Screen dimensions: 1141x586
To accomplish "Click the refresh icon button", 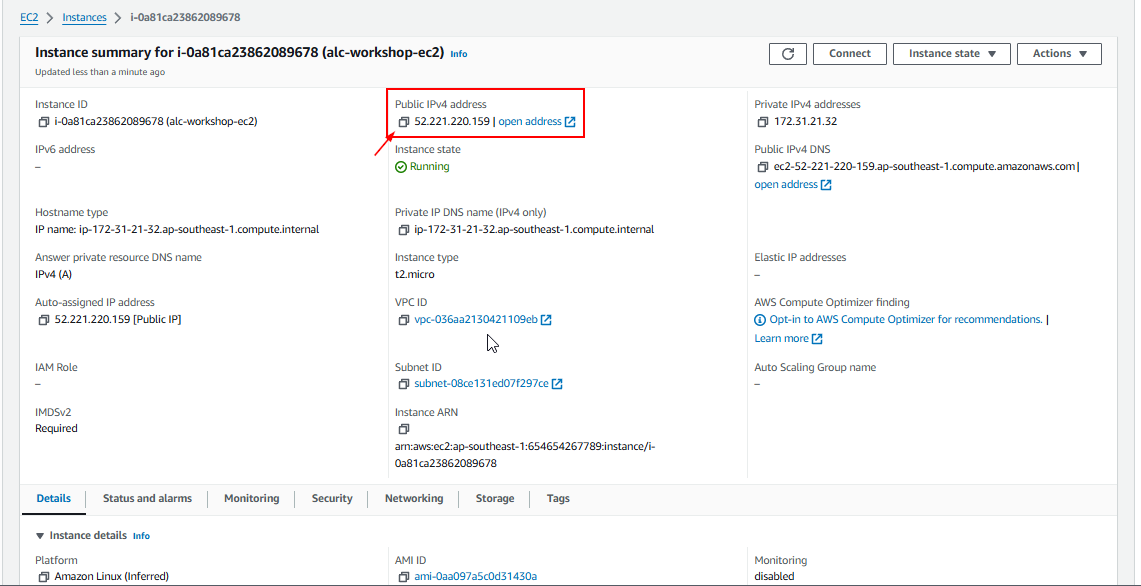I will coord(787,54).
